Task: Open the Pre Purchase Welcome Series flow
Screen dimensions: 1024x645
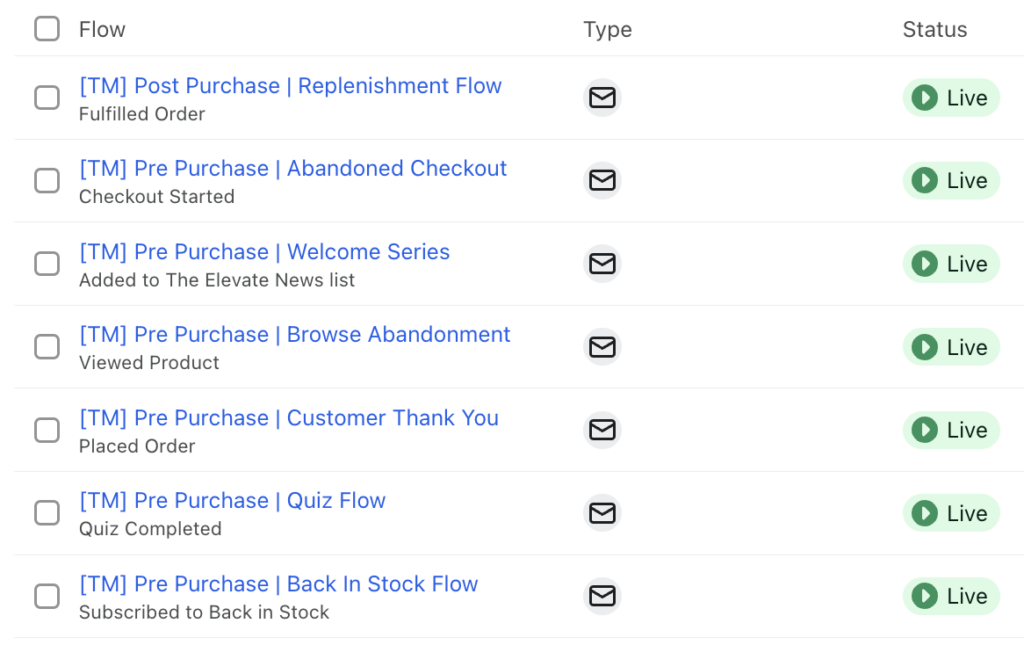Action: click(264, 252)
